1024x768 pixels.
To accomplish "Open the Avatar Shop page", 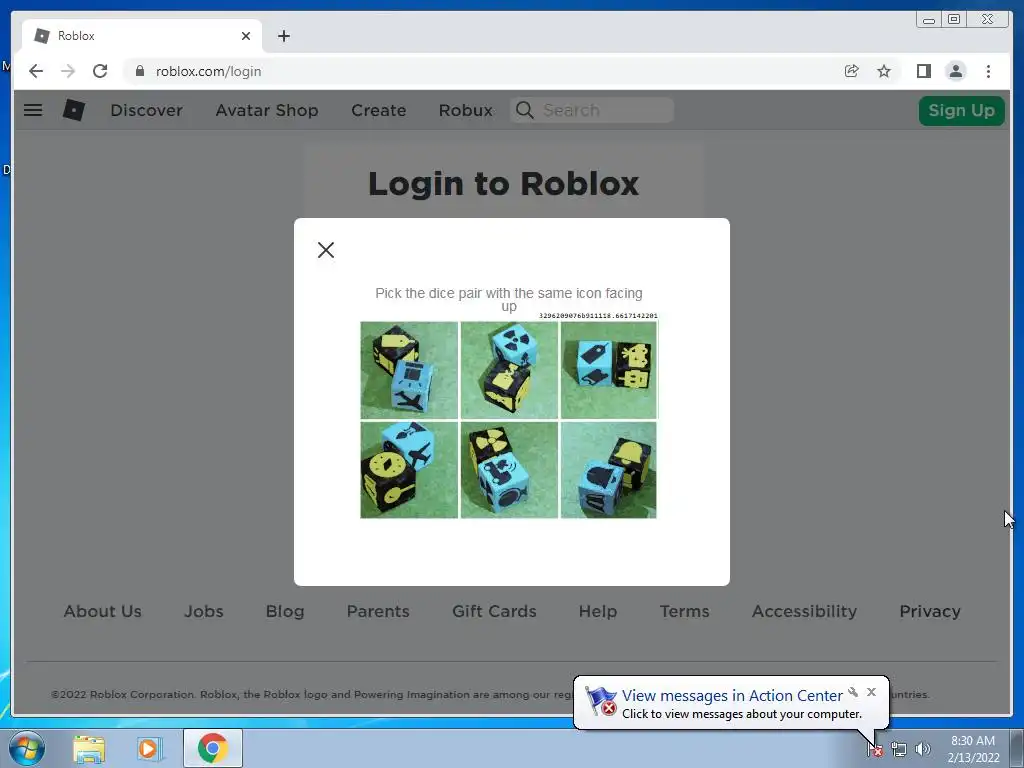I will tap(266, 110).
